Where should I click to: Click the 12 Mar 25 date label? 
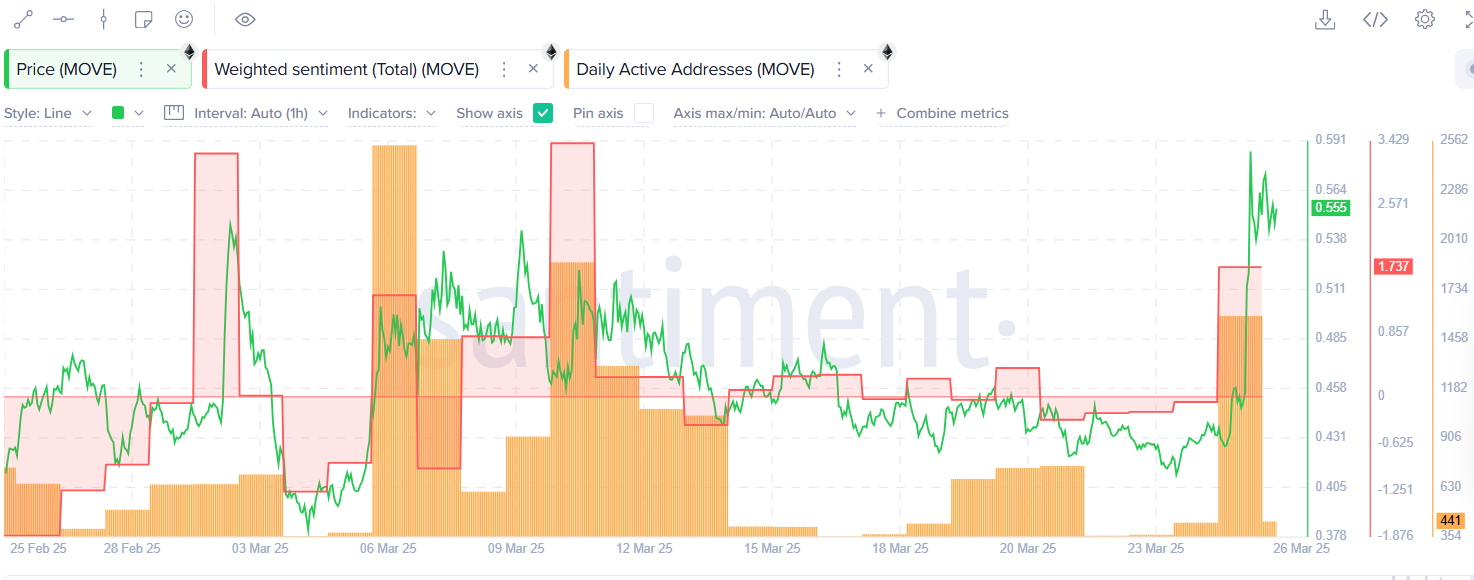(x=645, y=548)
